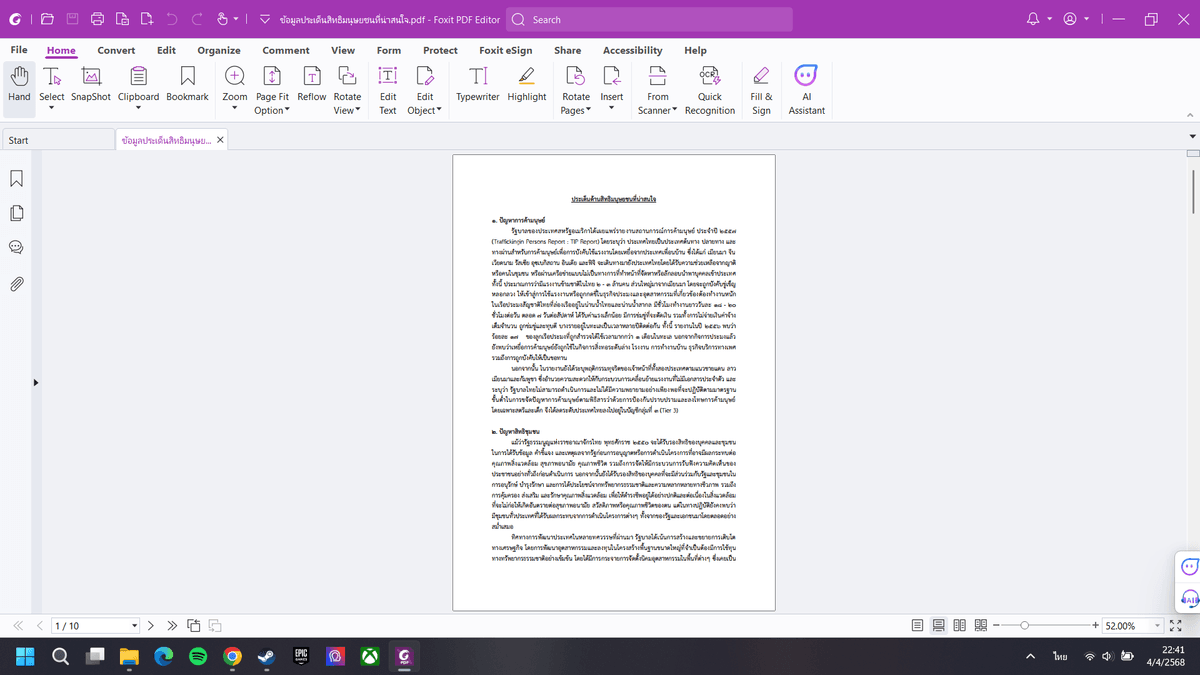1200x675 pixels.
Task: Switch to continuous page view mode
Action: click(x=939, y=625)
